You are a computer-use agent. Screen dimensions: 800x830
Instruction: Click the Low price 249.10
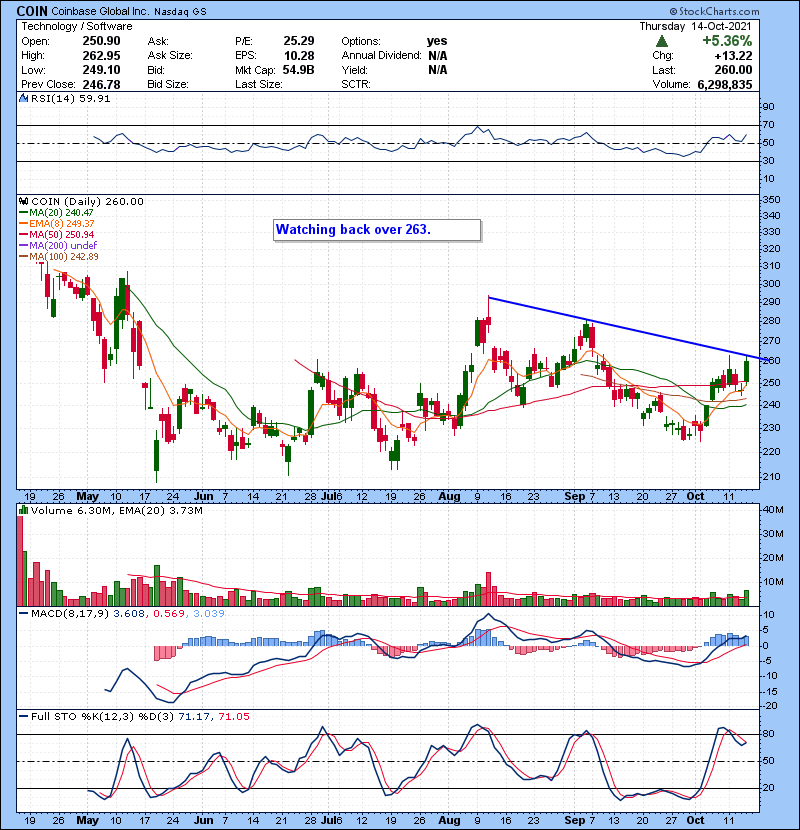[x=101, y=70]
